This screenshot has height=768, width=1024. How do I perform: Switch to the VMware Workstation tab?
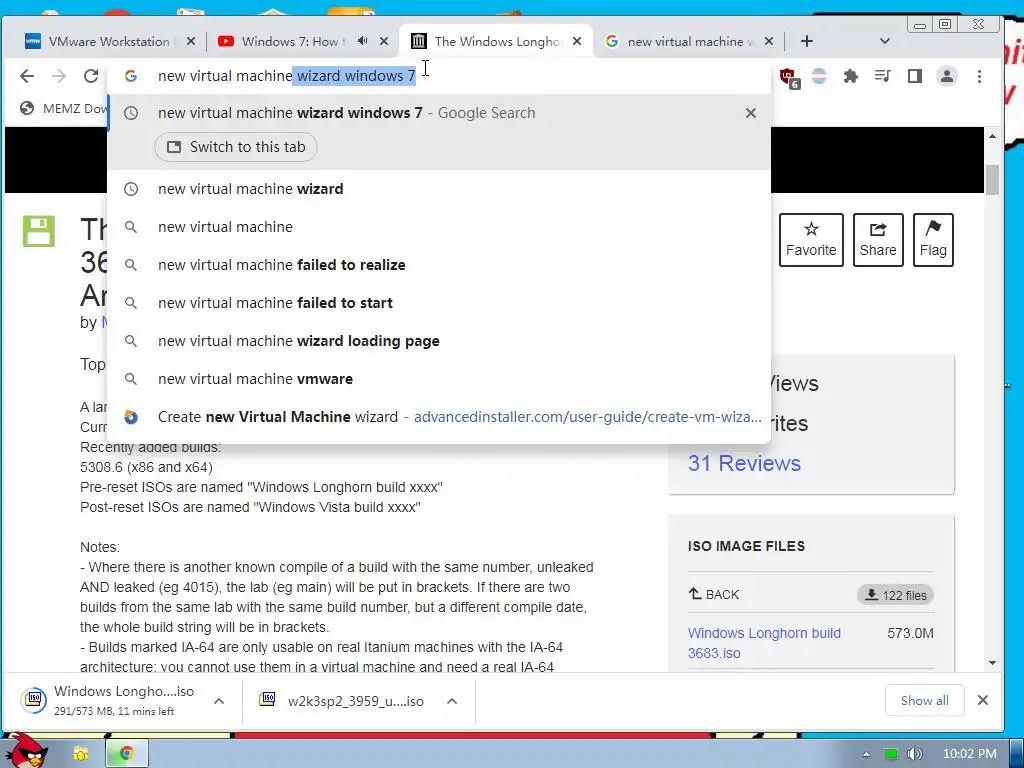109,41
